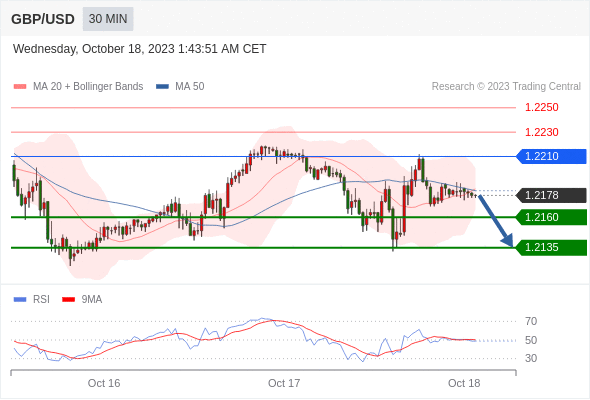Image resolution: width=590 pixels, height=400 pixels.
Task: Click the 30 MIN timeframe button
Action: [108, 19]
